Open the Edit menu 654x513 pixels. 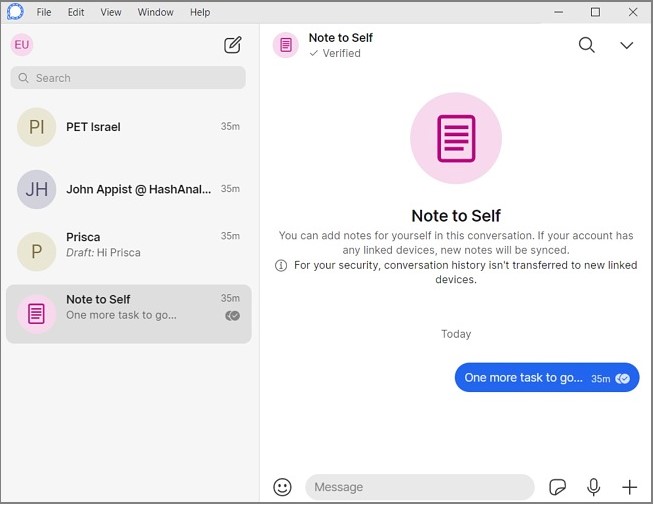(76, 12)
